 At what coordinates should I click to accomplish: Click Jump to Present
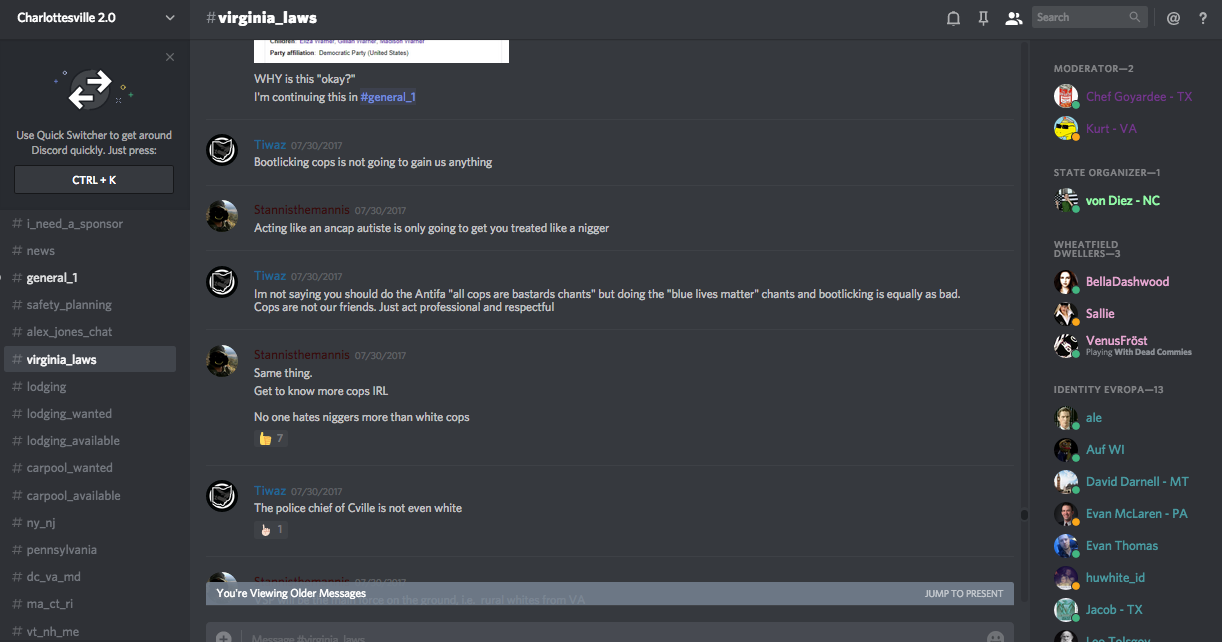click(x=964, y=594)
